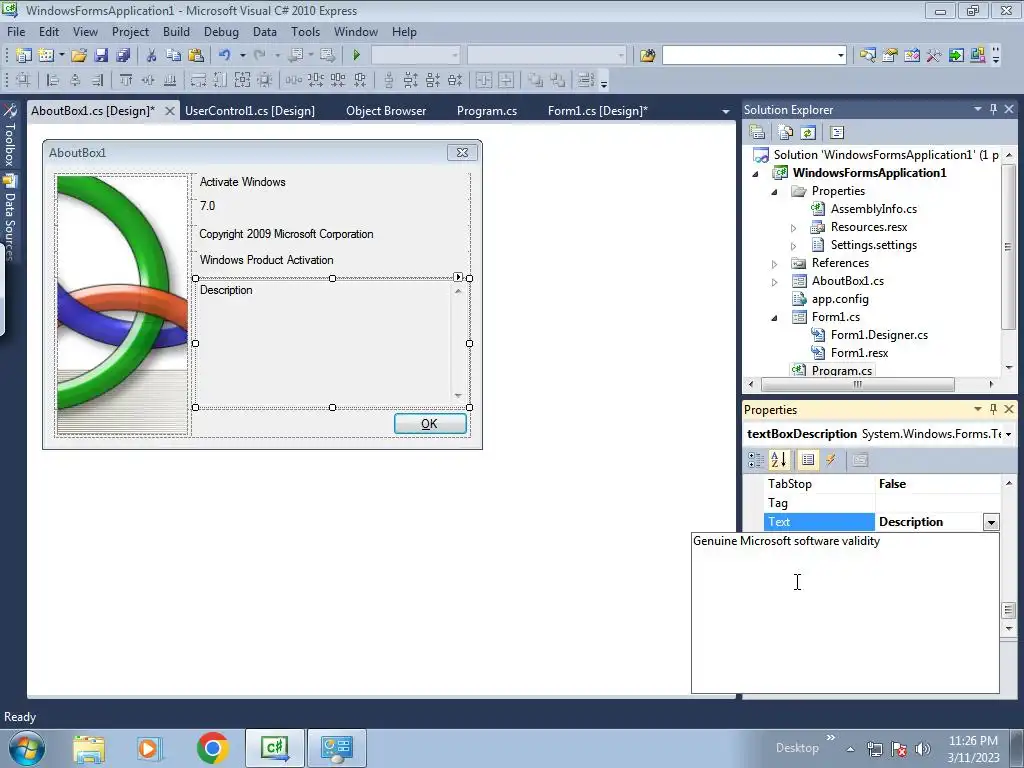Click the Cut scissors icon
The width and height of the screenshot is (1024, 768).
pos(152,56)
